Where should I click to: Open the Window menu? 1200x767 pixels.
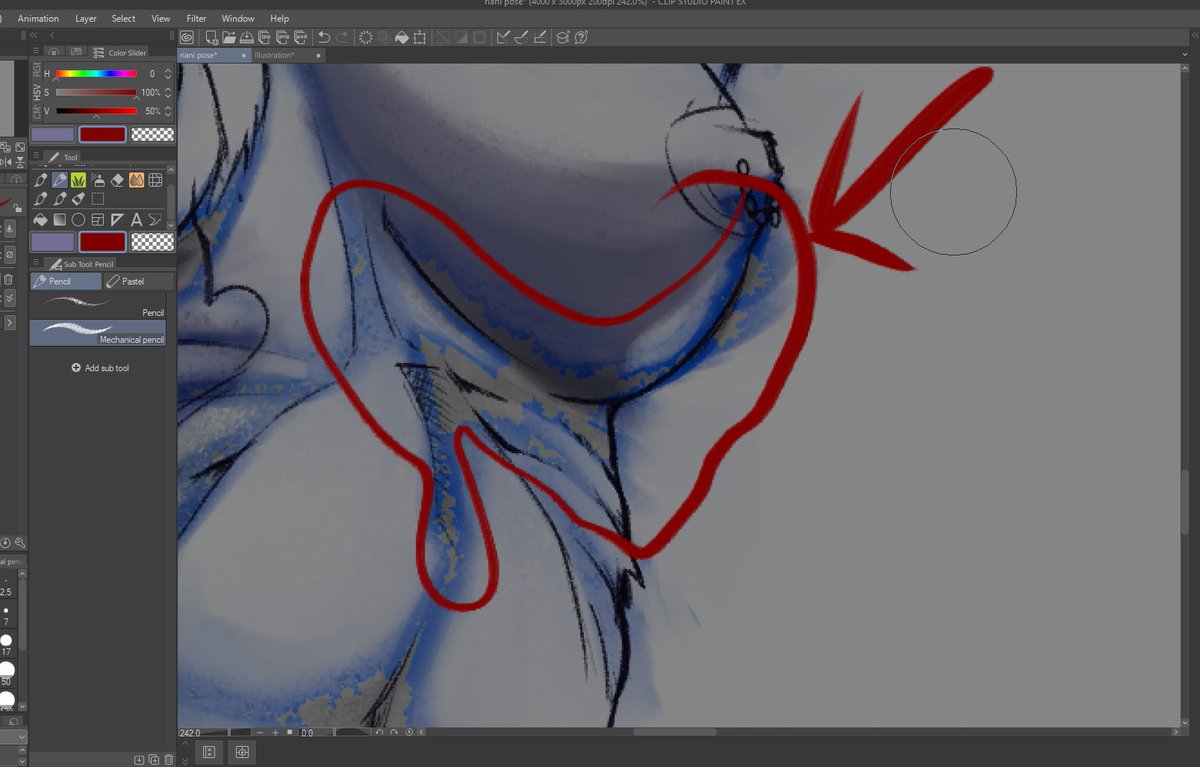[238, 18]
